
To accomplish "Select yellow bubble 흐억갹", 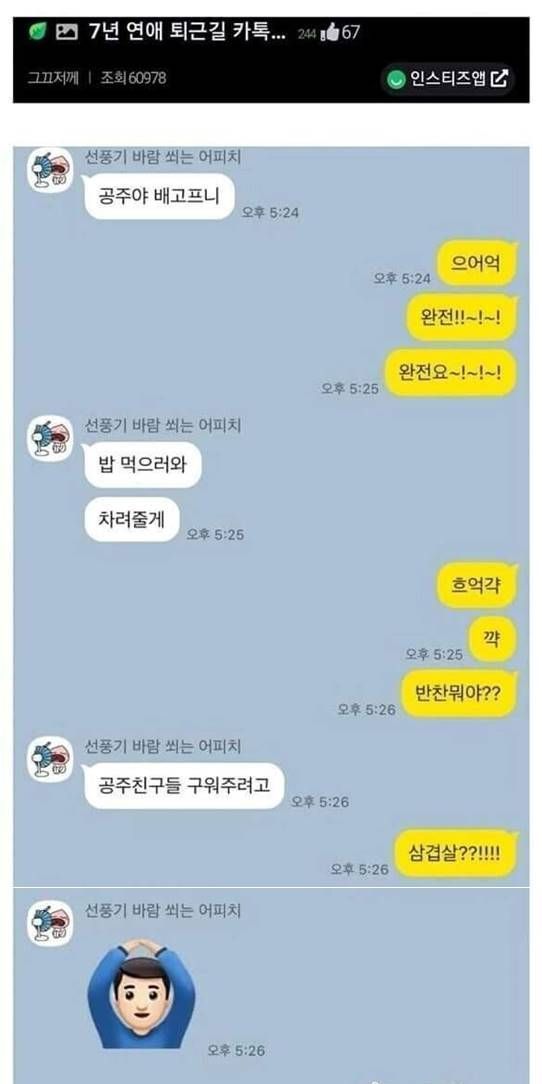I will [478, 585].
